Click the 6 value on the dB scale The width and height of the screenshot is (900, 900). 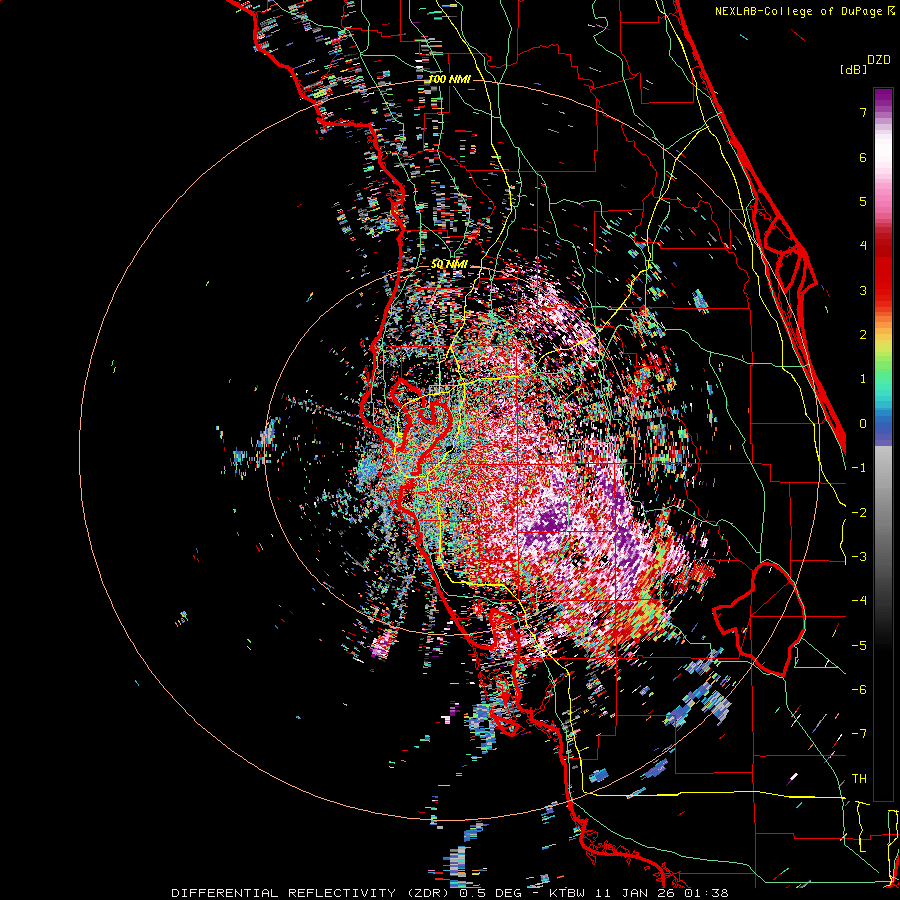pos(863,157)
